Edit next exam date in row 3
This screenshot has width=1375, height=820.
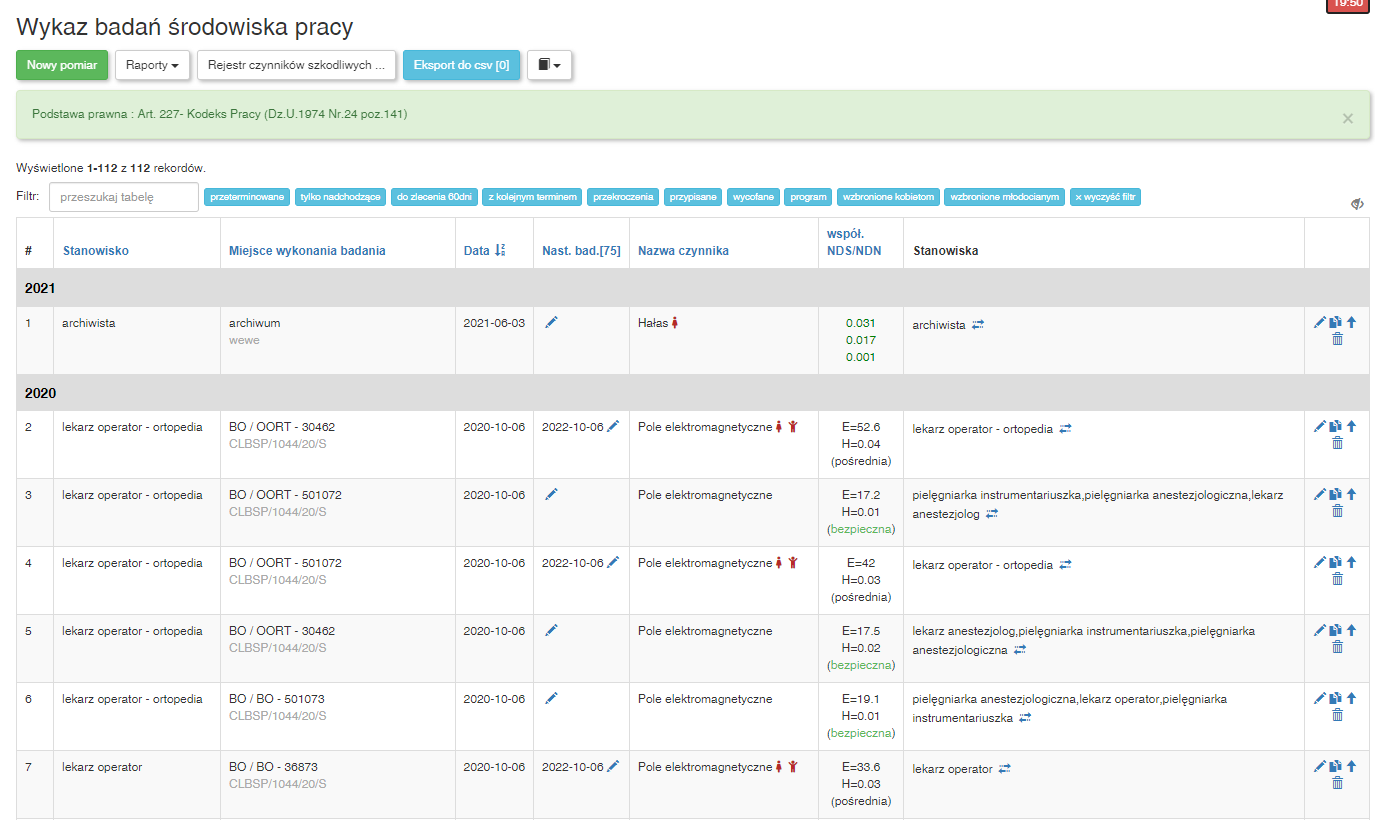click(x=551, y=494)
